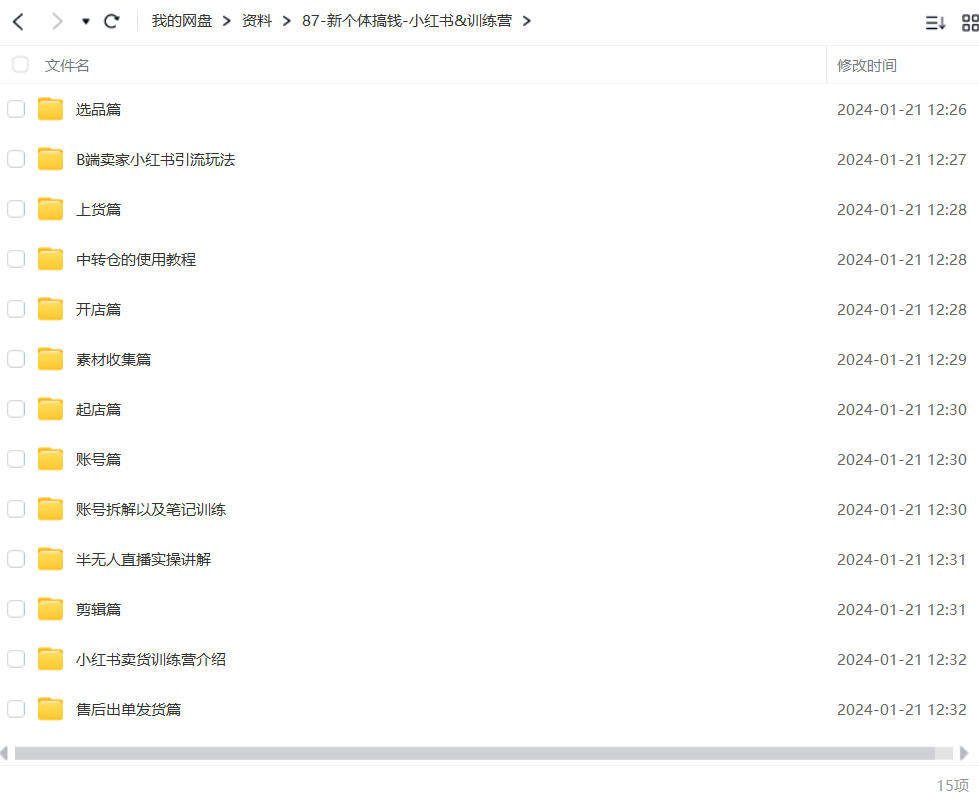Screen dimensions: 979x801
Task: Open the 起店篇 folder name
Action: pos(98,410)
